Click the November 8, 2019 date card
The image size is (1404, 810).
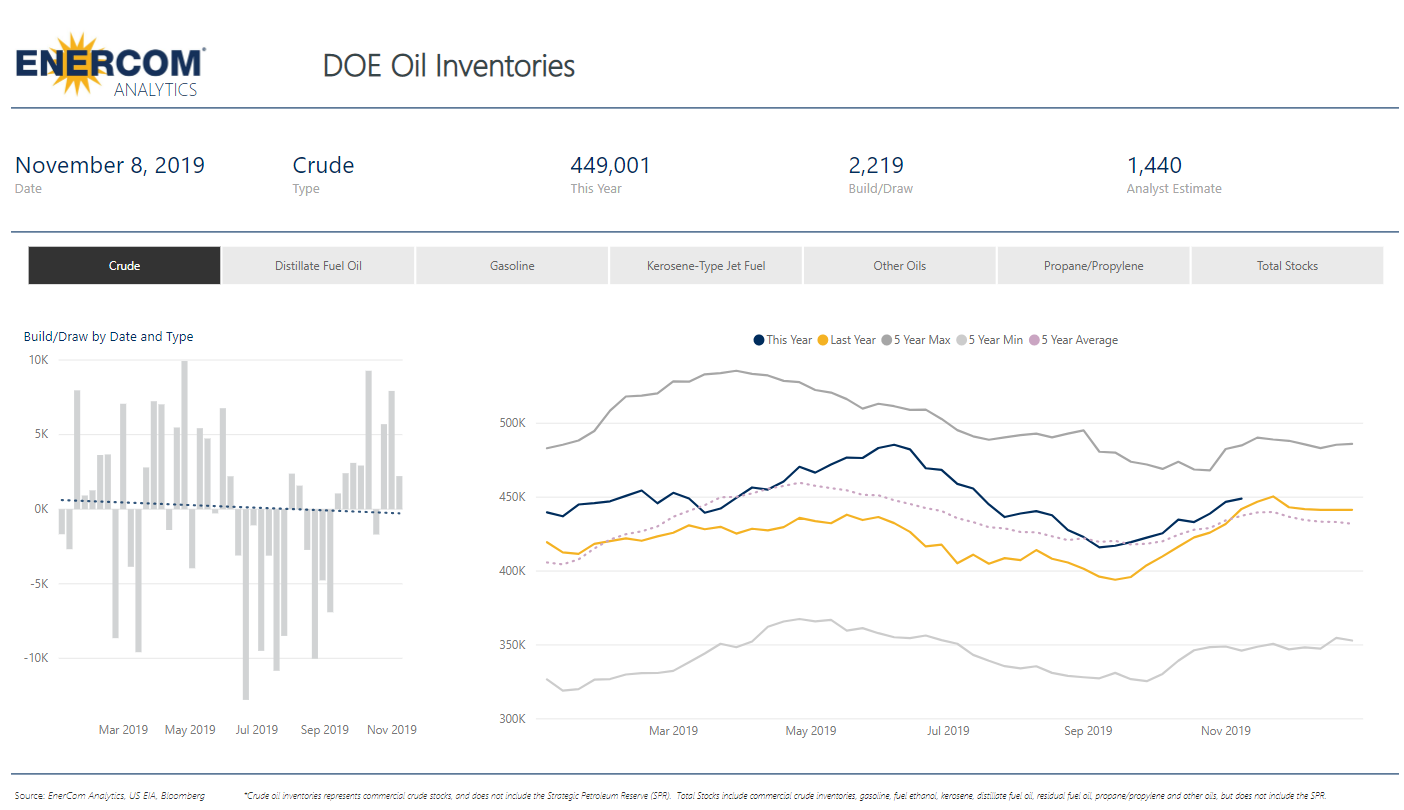click(x=110, y=166)
